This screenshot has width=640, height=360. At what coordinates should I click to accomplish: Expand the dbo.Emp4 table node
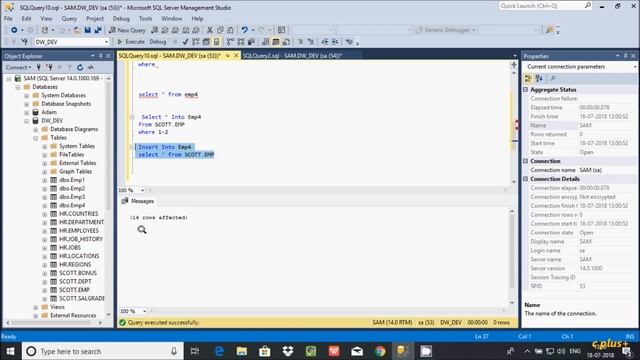(x=44, y=205)
